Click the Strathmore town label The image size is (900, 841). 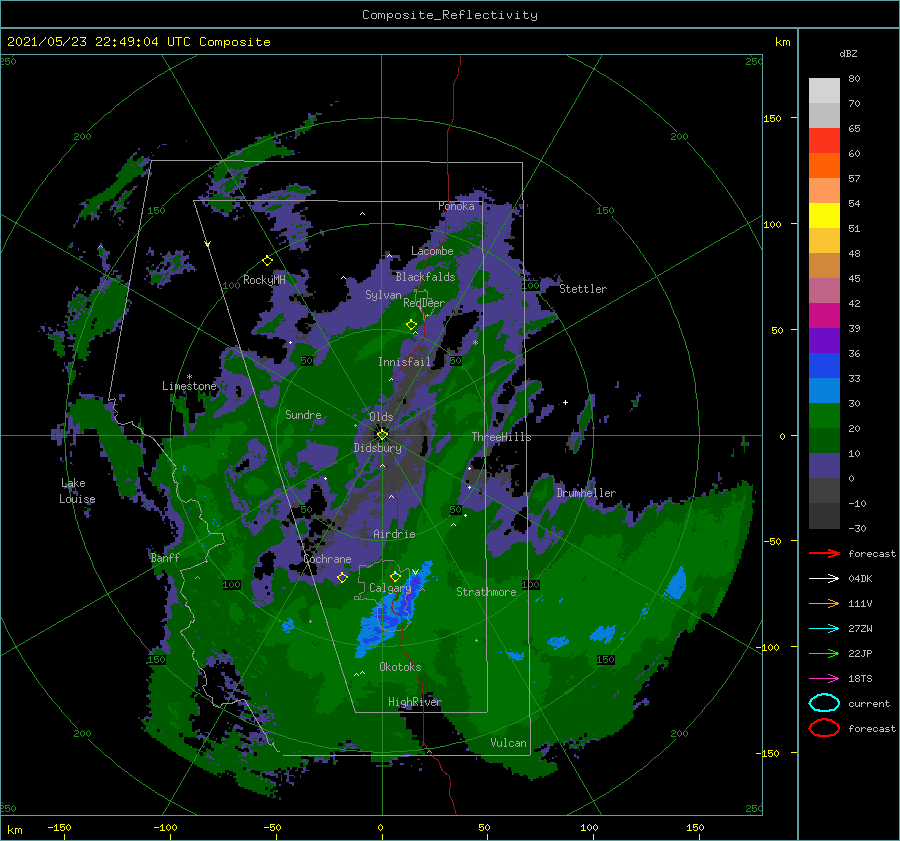486,592
